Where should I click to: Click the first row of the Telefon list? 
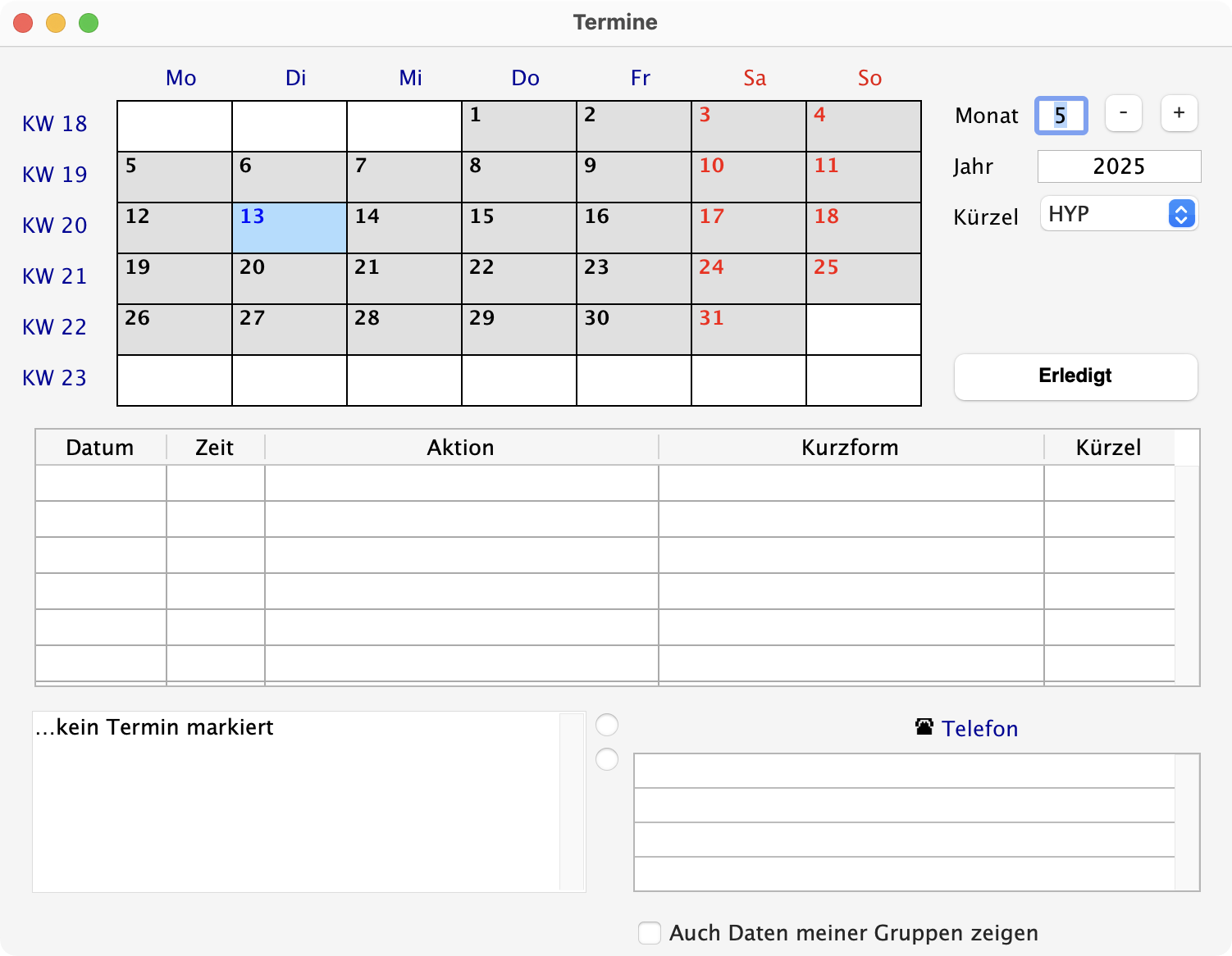click(x=904, y=772)
